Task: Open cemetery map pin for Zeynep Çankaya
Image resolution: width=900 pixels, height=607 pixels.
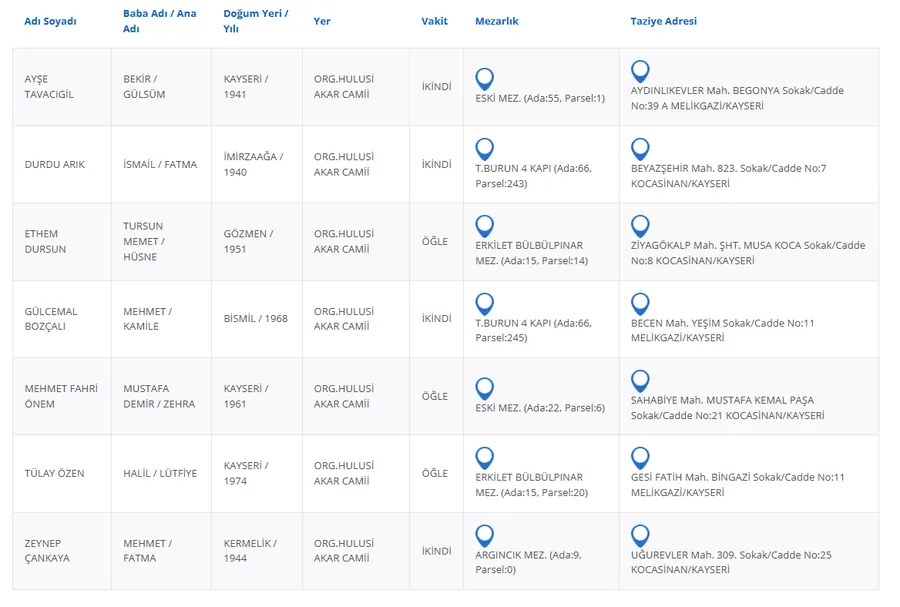Action: point(485,536)
